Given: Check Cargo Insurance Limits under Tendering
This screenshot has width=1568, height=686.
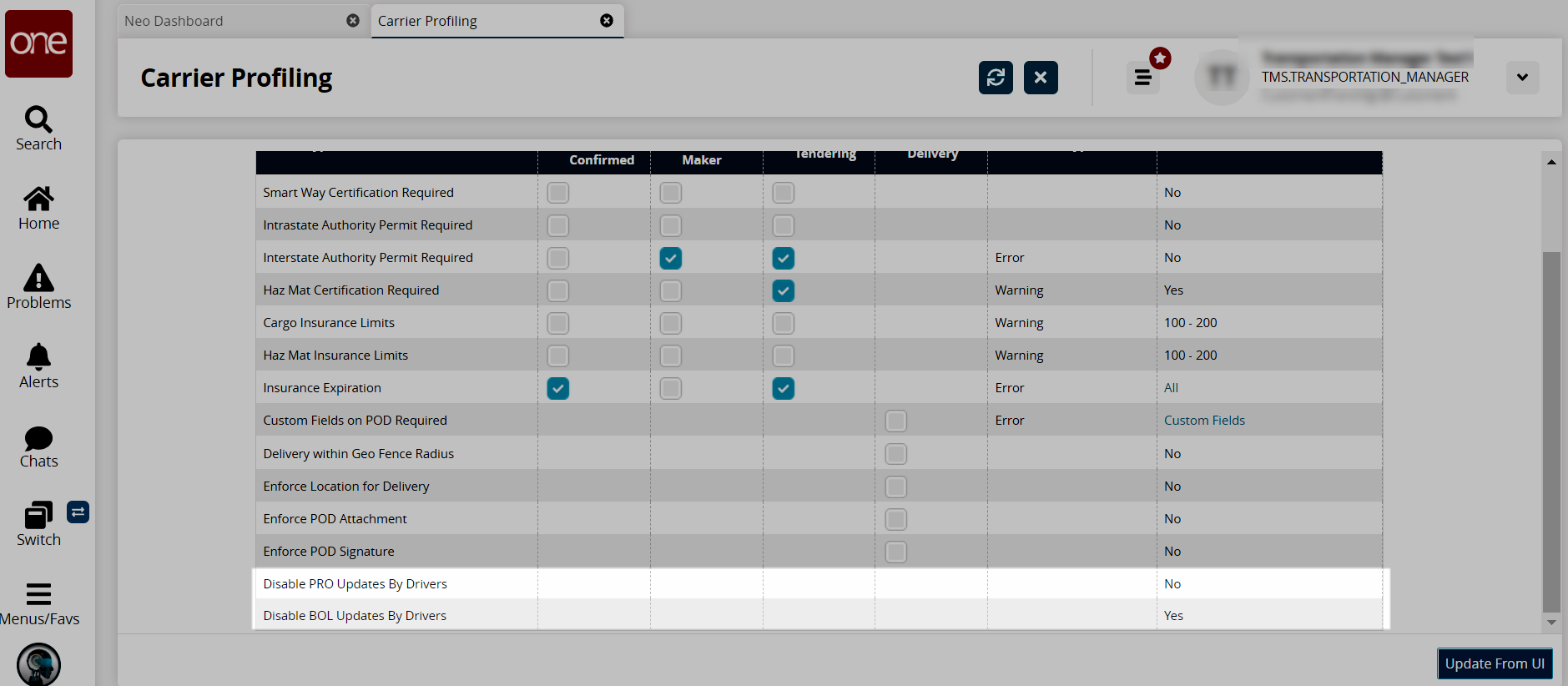Looking at the screenshot, I should [784, 323].
